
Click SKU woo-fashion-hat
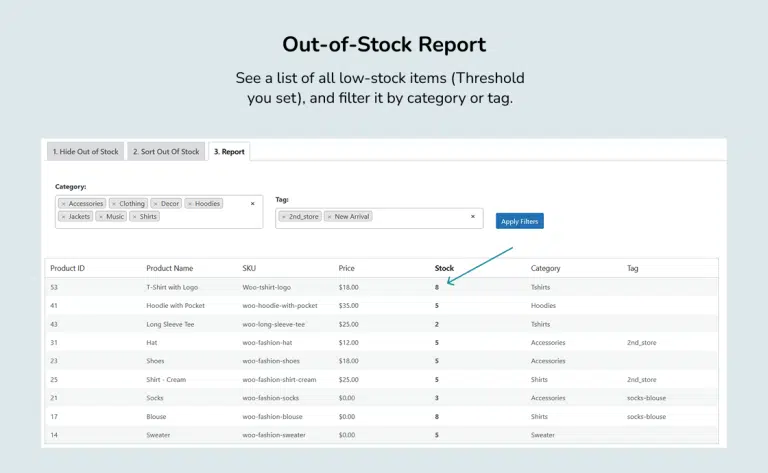point(267,343)
